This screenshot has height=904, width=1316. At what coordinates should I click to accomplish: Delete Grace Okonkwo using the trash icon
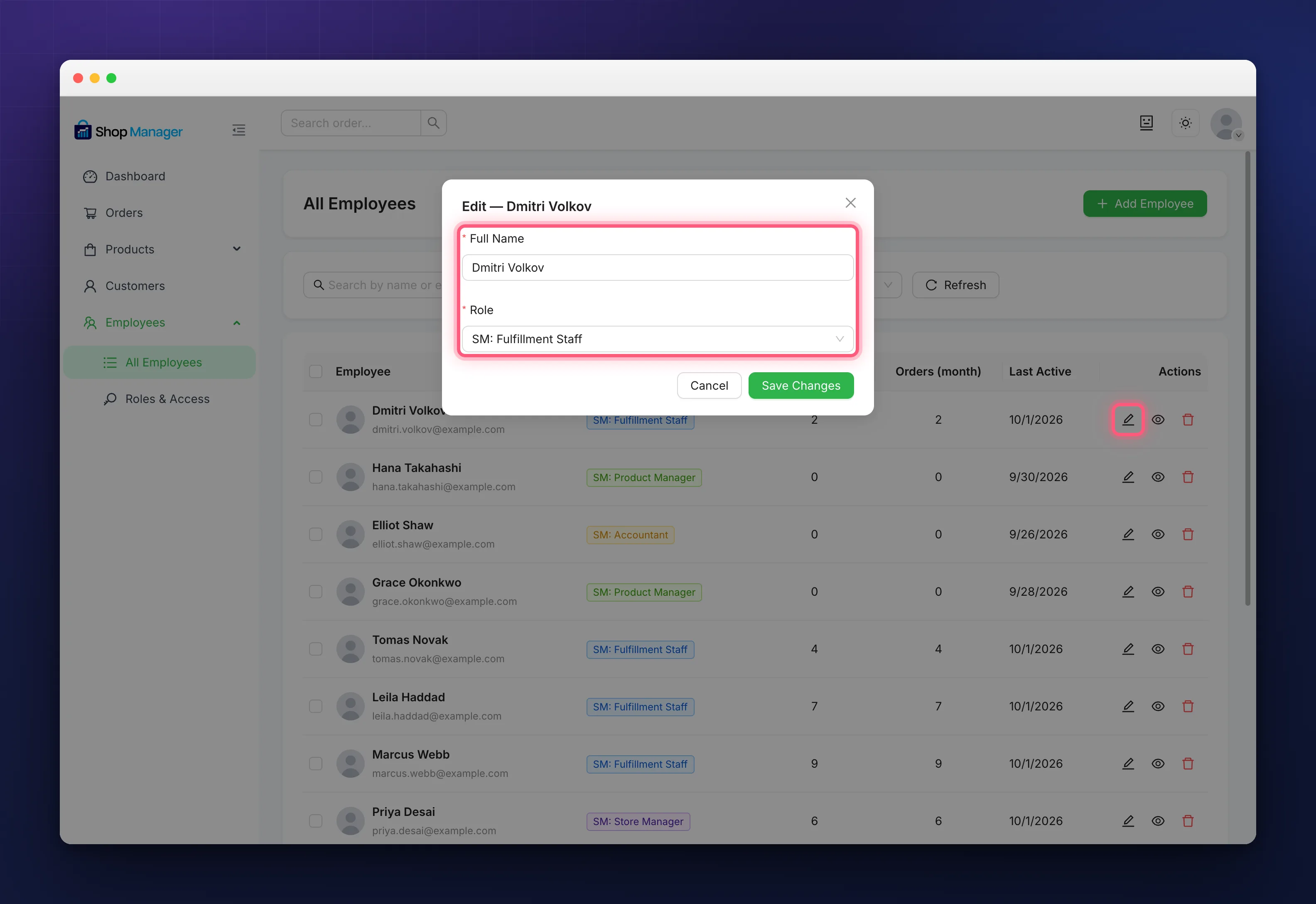click(x=1188, y=591)
